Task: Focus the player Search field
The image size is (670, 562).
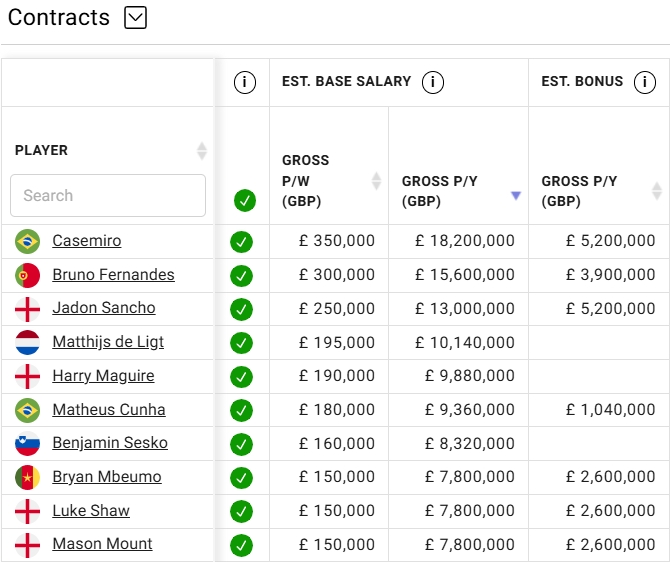Action: [108, 196]
